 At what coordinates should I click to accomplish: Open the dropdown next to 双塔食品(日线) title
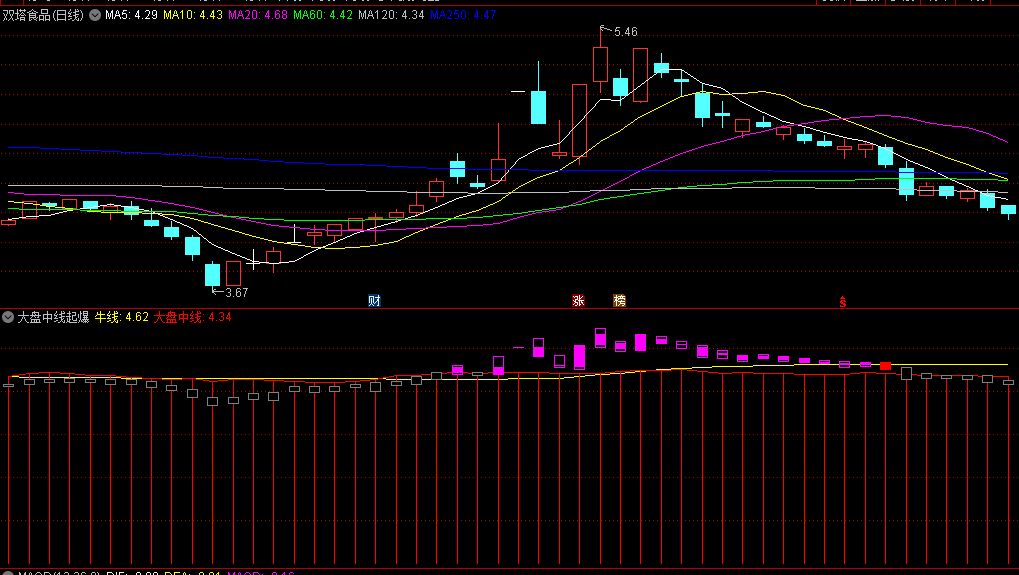click(x=95, y=15)
